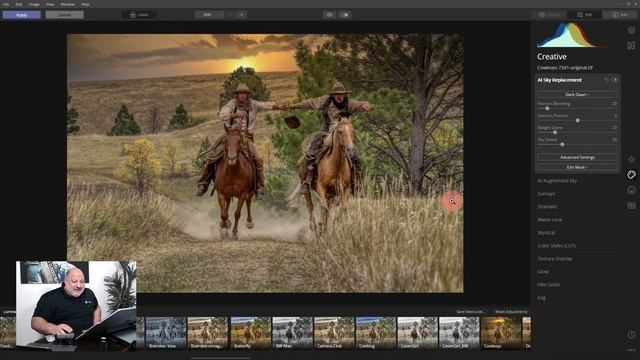Screen dimensions: 640x360
Task: Collapse the AI Sky Replacement header
Action: 559,80
